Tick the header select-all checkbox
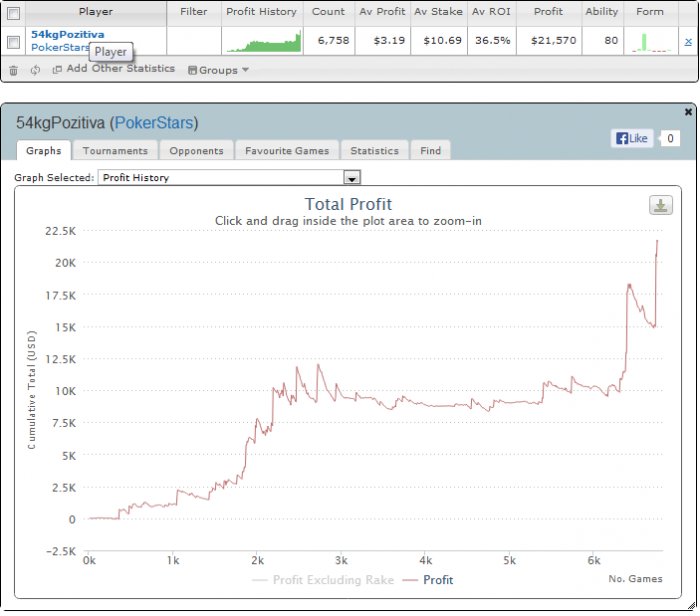Screen dimensions: 700x616 click(13, 13)
